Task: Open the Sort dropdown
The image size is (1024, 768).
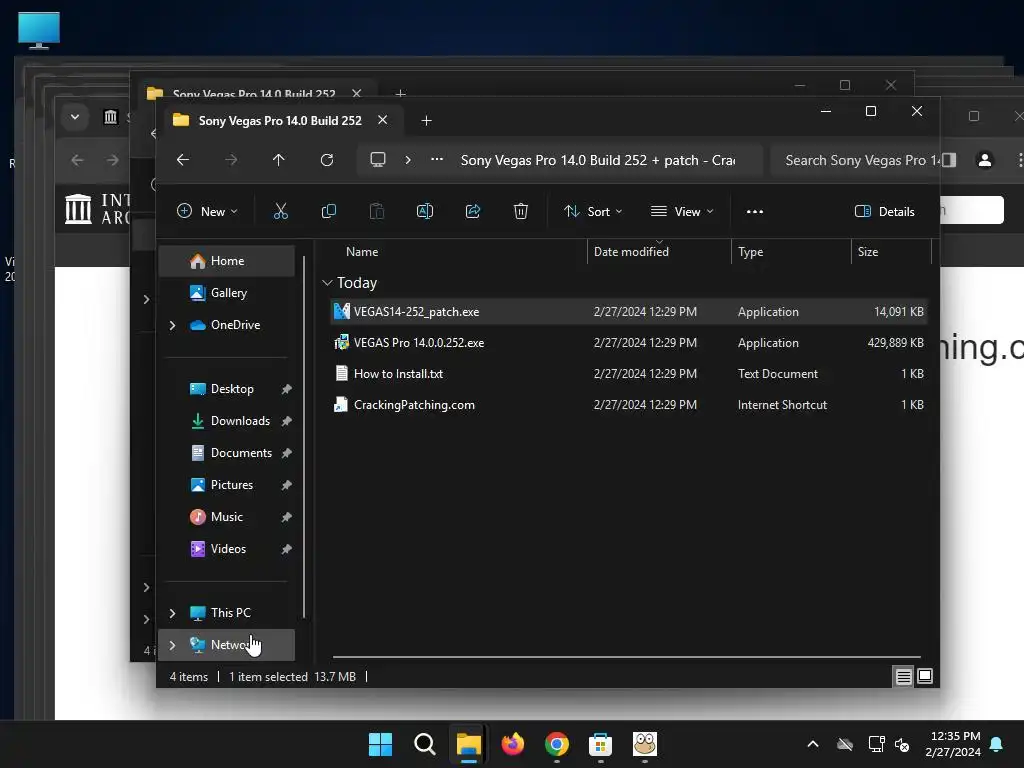Action: click(593, 212)
